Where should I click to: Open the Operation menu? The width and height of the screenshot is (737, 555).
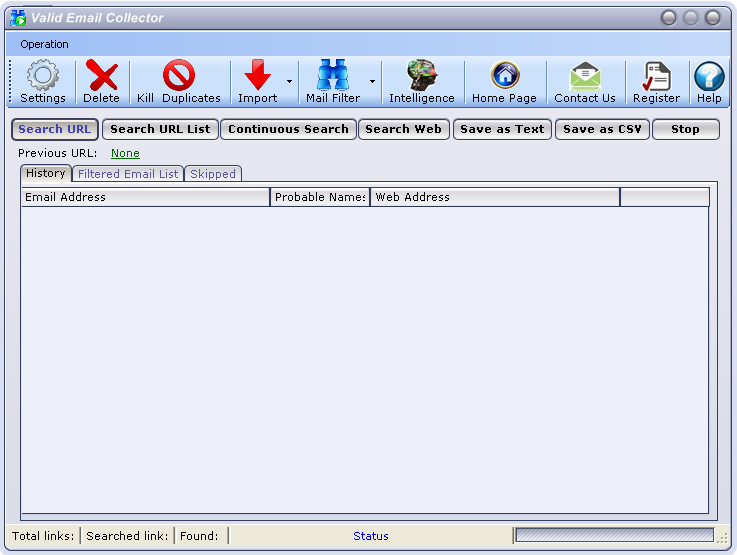44,44
